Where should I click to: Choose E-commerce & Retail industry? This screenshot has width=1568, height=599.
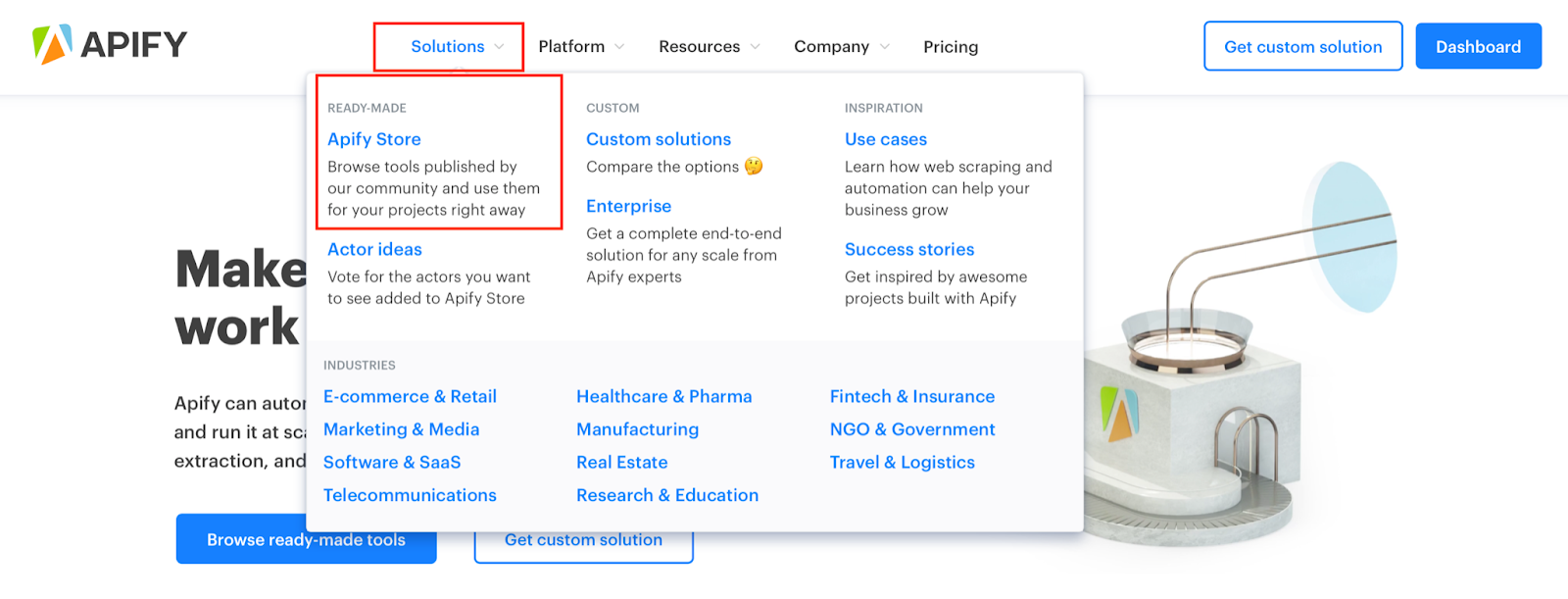[410, 396]
